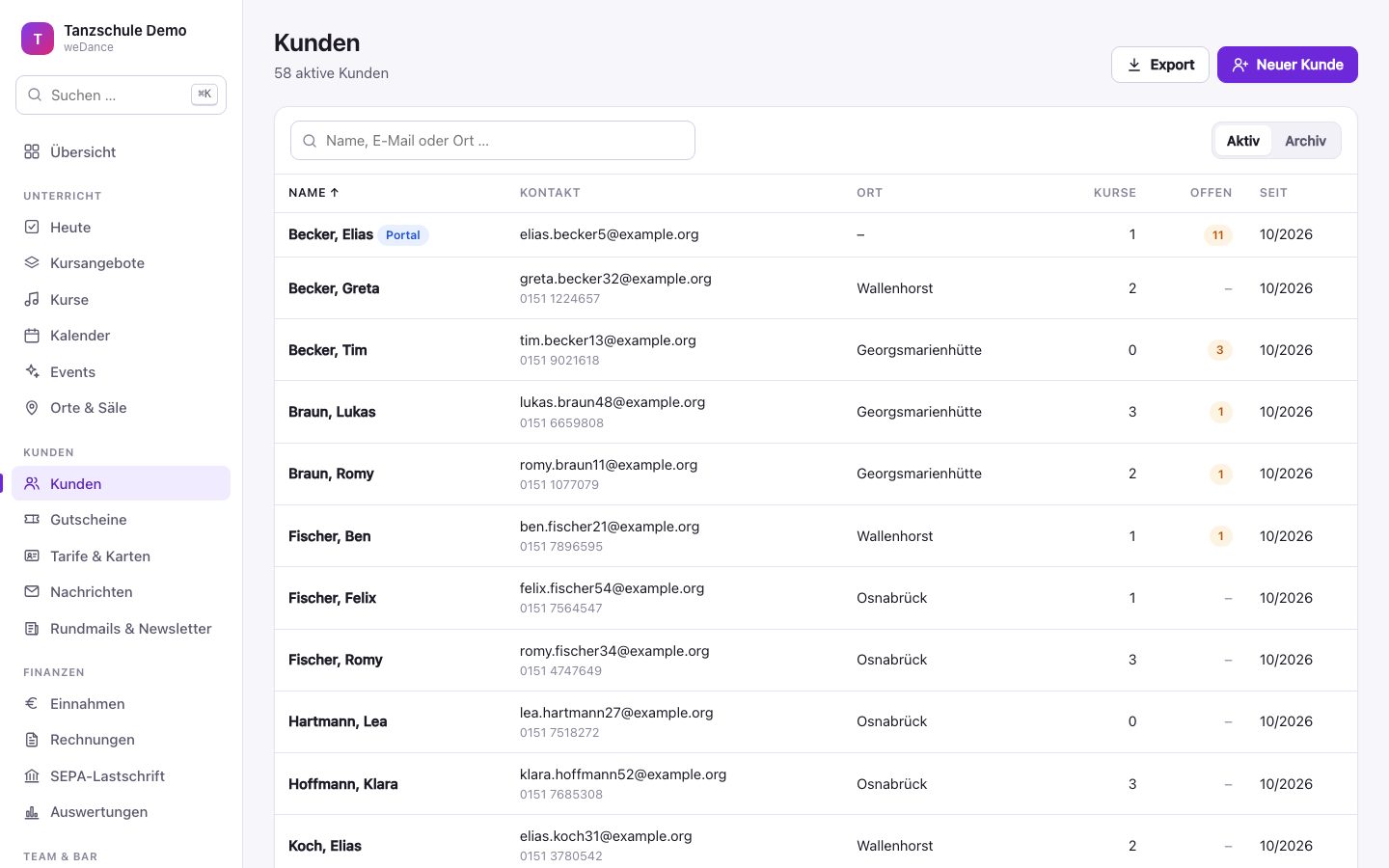Click the Events sparkle icon

click(32, 371)
